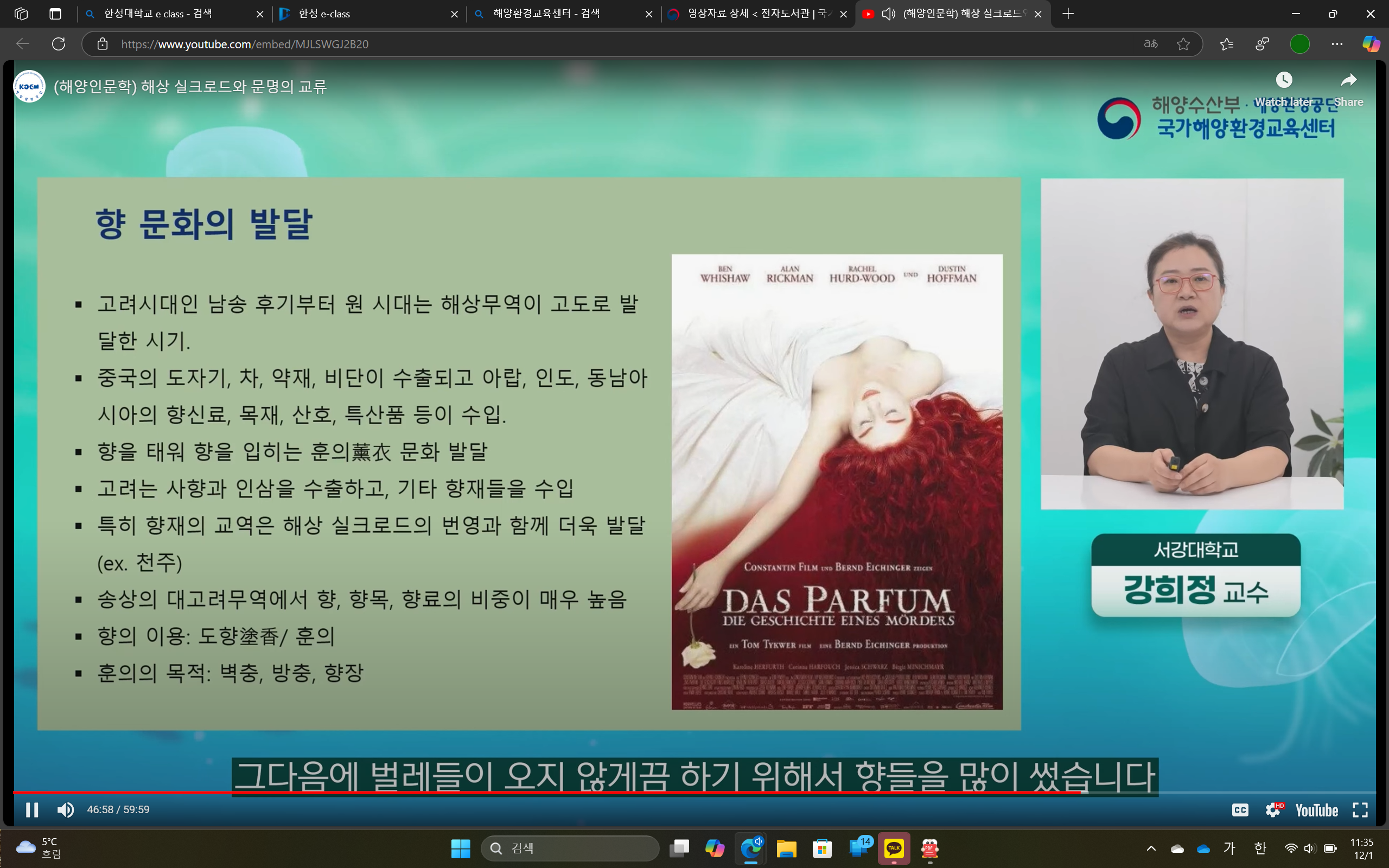Image resolution: width=1389 pixels, height=868 pixels.
Task: Click the Watch later clock icon
Action: (x=1284, y=80)
